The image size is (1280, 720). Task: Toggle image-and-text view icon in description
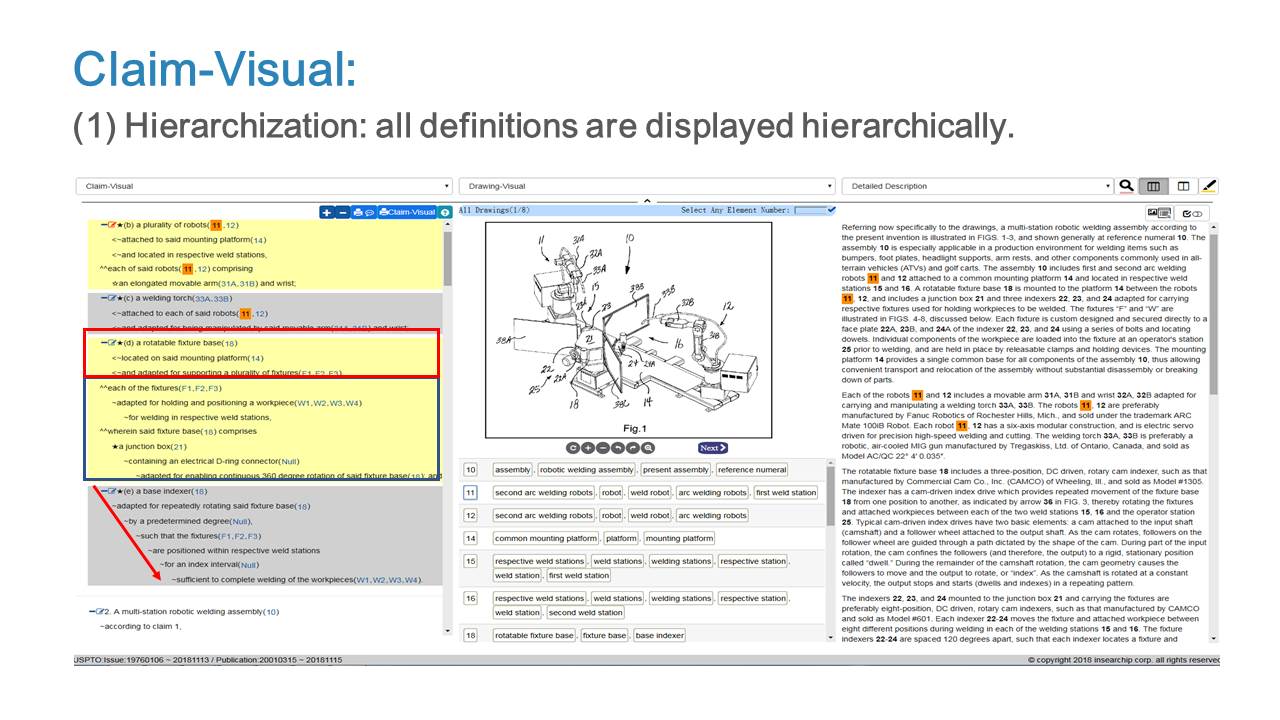(x=1159, y=213)
